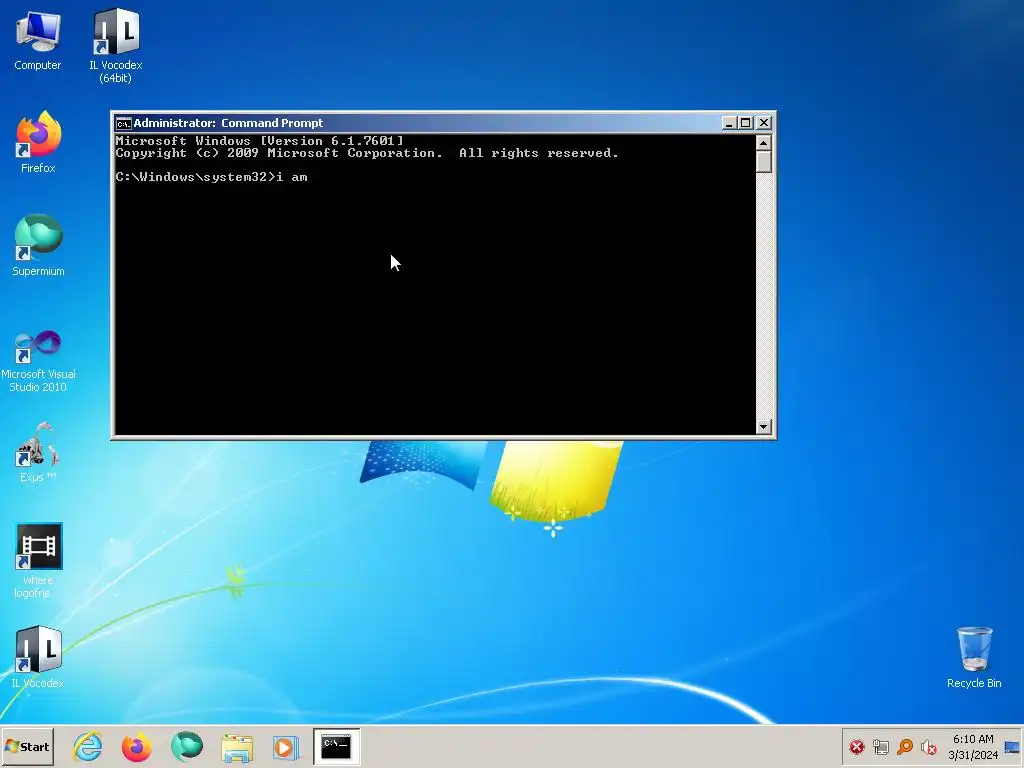Image resolution: width=1024 pixels, height=768 pixels.
Task: Maximize the Command Prompt window
Action: coord(745,123)
